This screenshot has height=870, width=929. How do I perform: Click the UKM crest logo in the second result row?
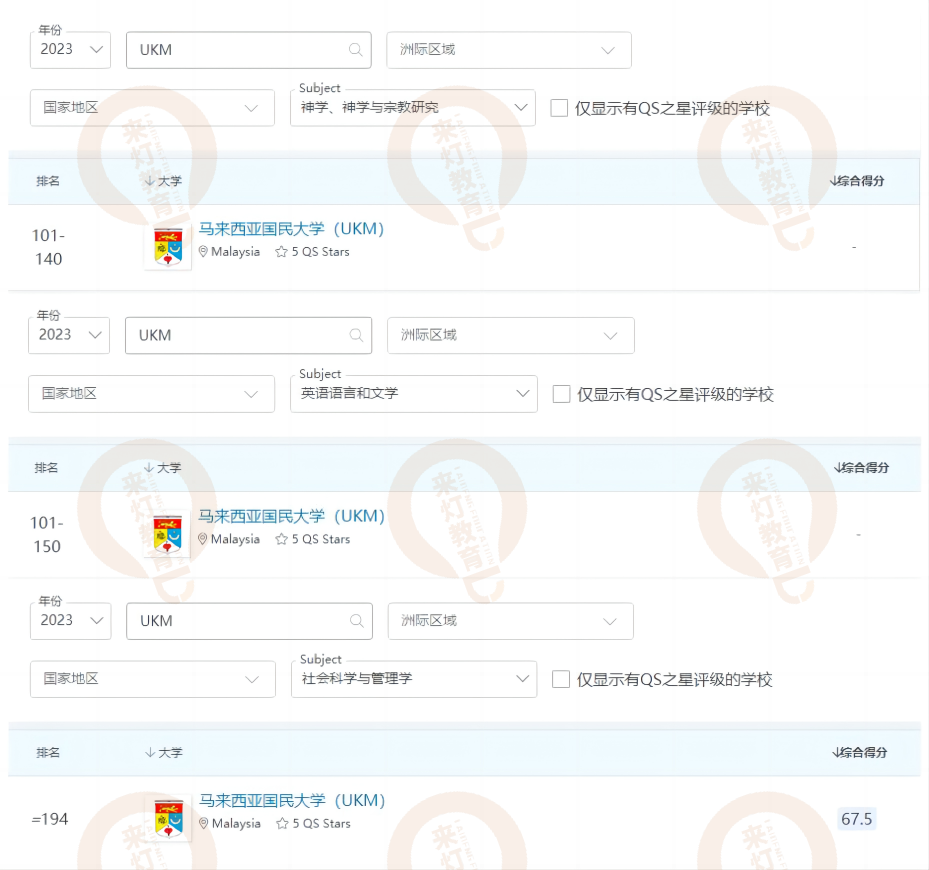pyautogui.click(x=166, y=531)
